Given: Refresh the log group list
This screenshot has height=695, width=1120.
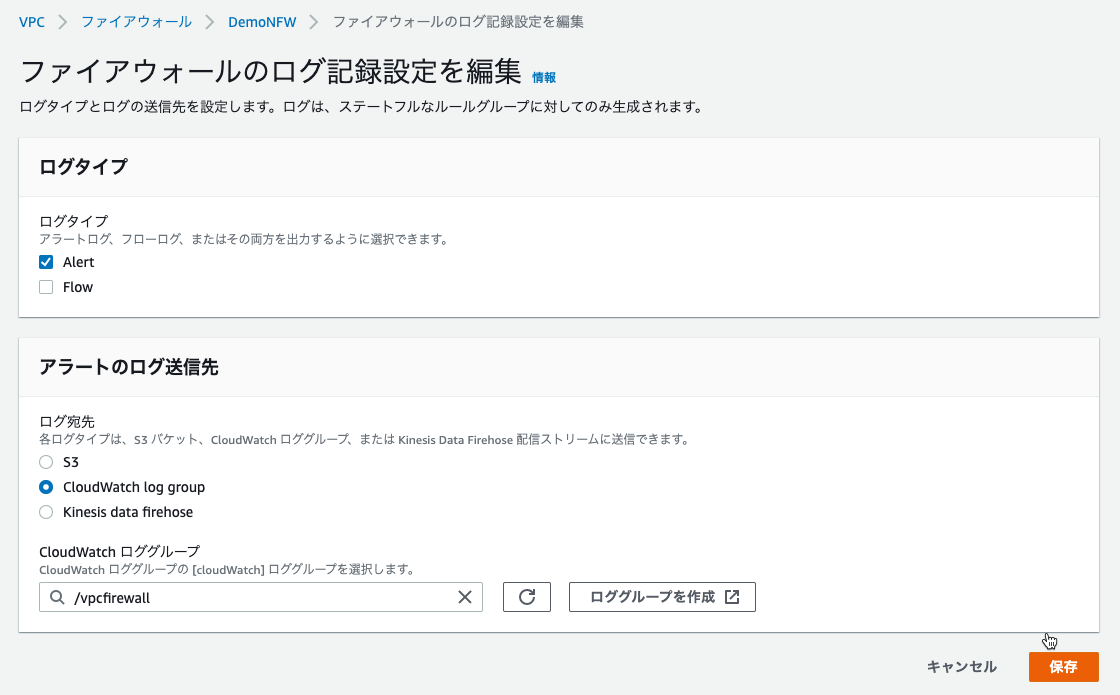Looking at the screenshot, I should 527,597.
